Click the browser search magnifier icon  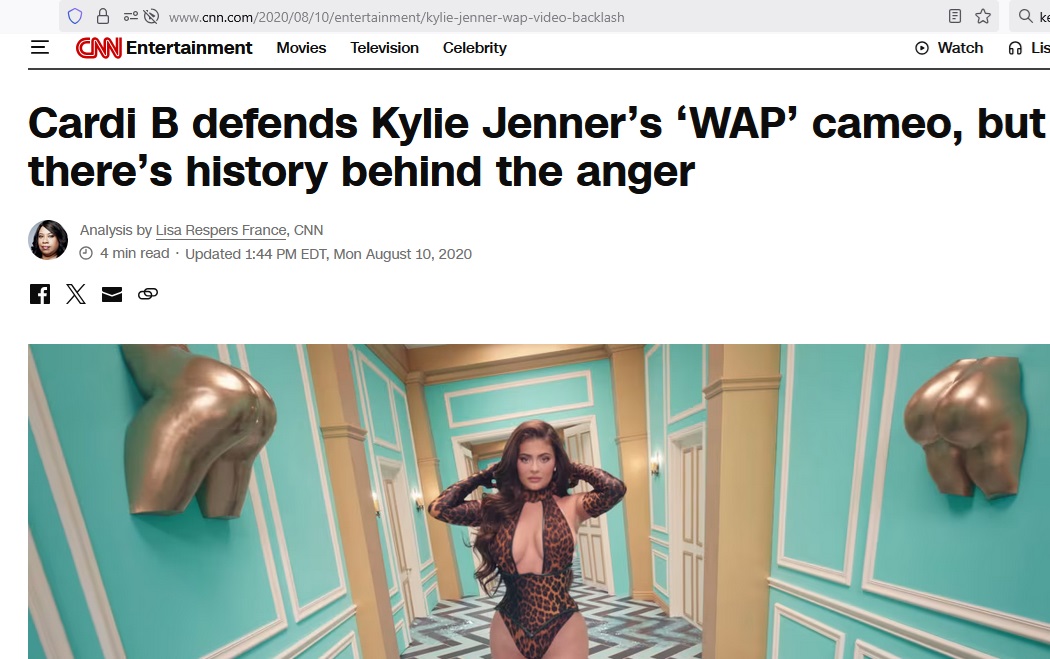click(x=1025, y=16)
